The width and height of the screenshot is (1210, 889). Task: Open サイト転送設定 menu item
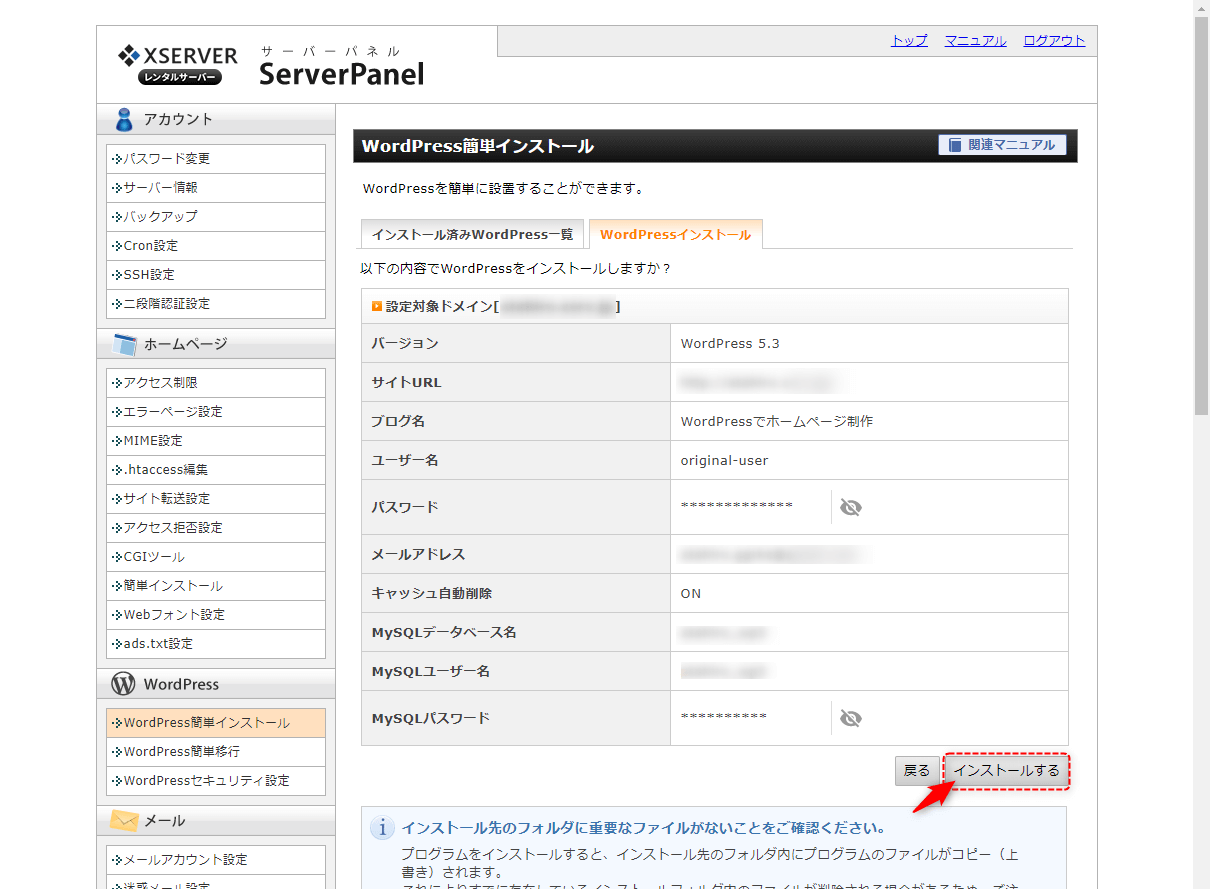tap(216, 499)
